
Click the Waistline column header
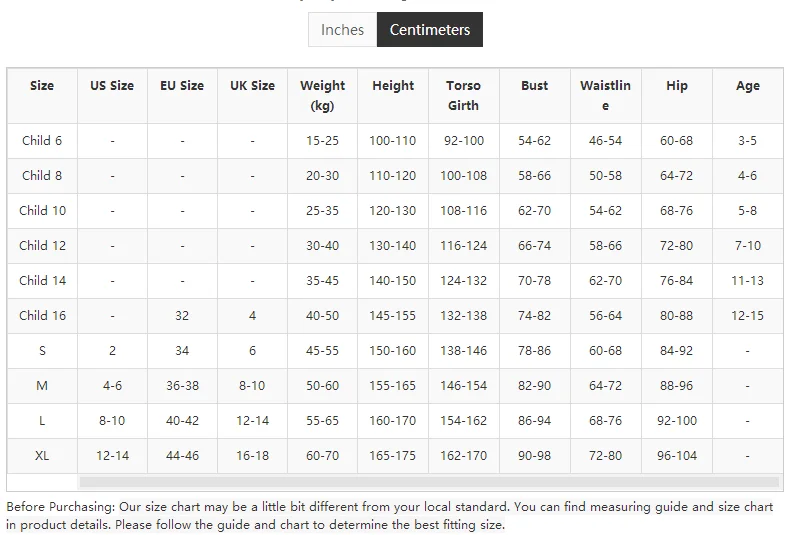click(605, 95)
